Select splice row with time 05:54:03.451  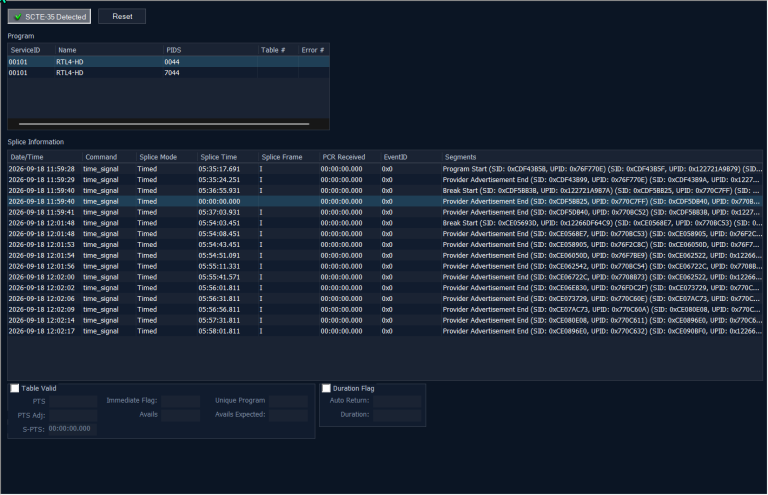(x=385, y=223)
